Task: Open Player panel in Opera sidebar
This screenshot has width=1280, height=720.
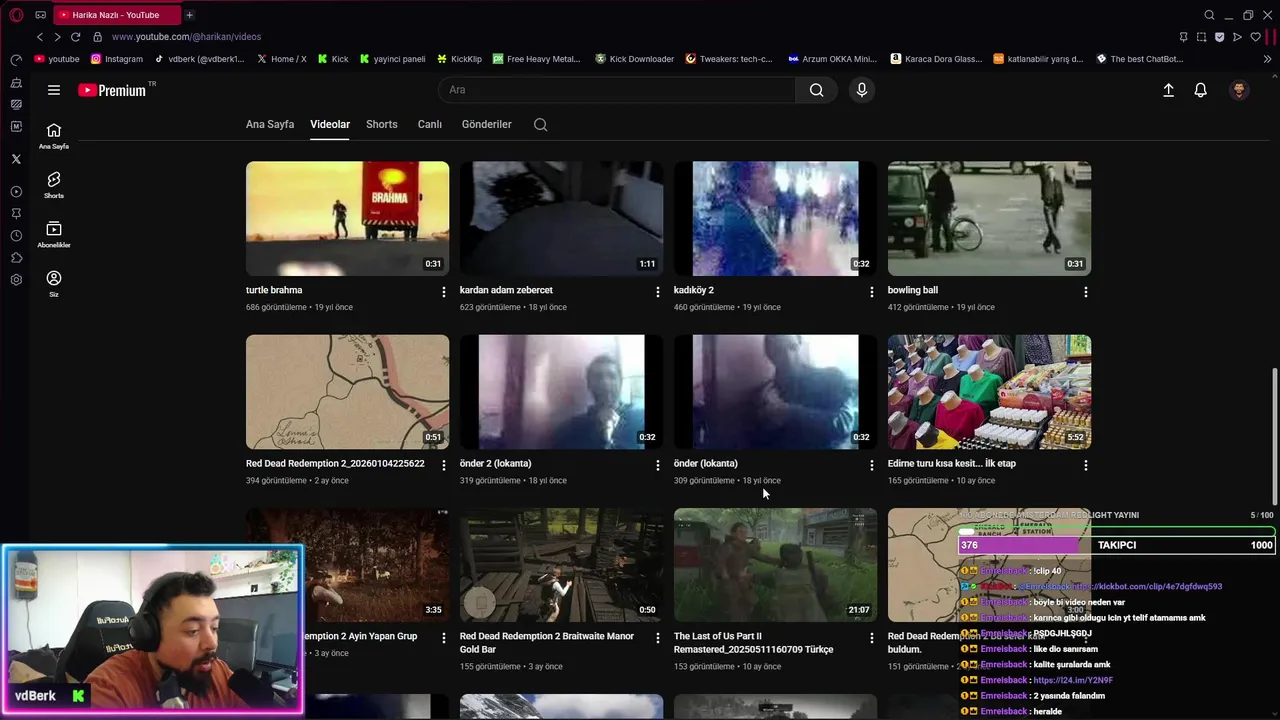Action: tap(16, 191)
